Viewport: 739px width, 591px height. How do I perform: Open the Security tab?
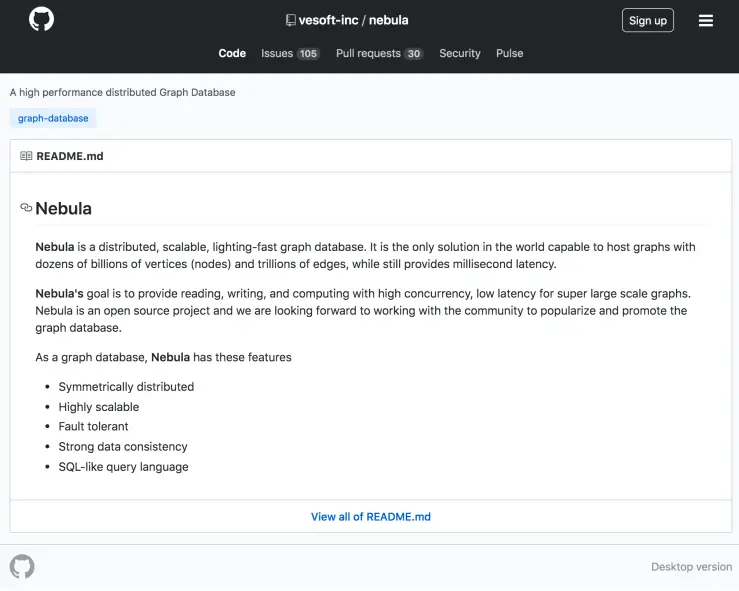[x=460, y=54]
